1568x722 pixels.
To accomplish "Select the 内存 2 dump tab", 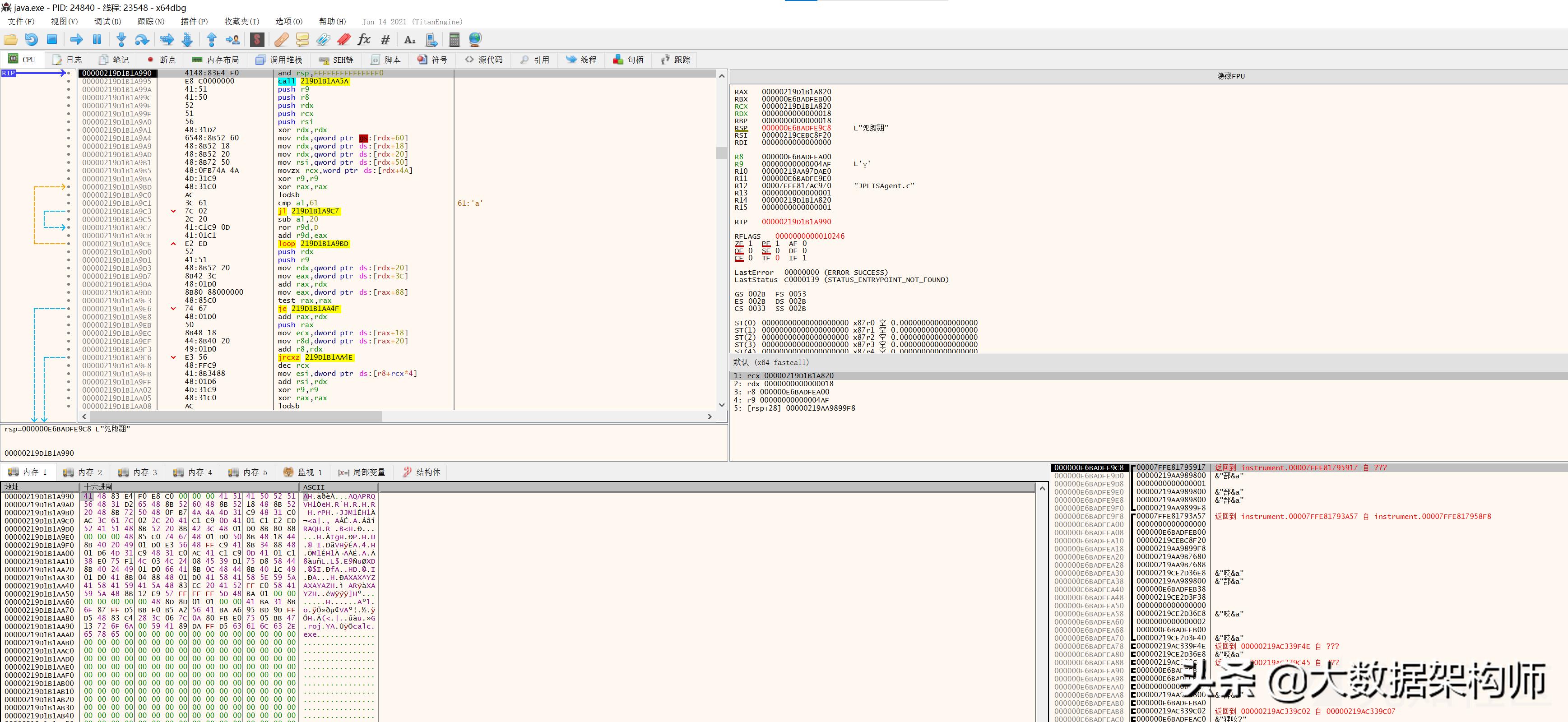I will point(83,472).
